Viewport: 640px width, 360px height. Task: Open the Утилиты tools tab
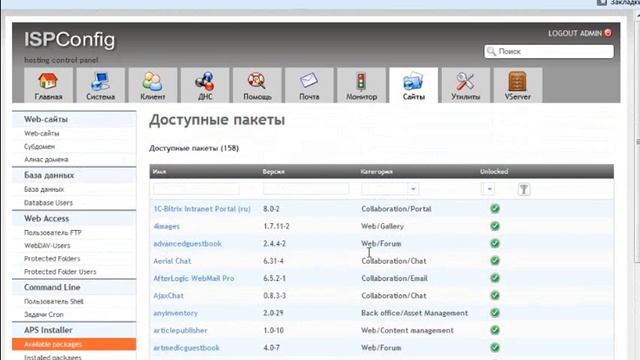466,85
